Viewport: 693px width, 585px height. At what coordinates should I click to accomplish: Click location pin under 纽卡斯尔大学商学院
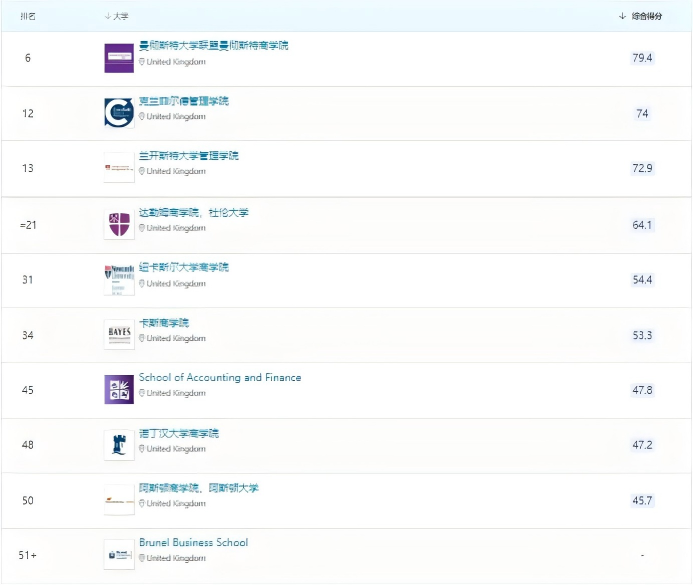(142, 283)
